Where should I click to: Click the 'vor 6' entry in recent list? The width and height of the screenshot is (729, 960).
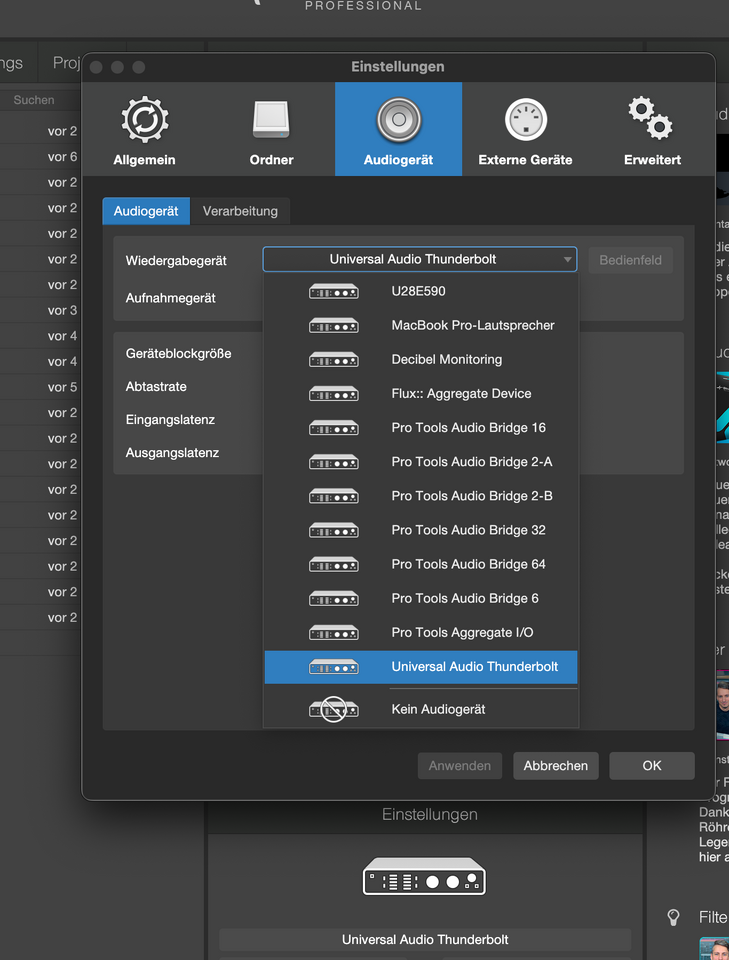click(62, 157)
